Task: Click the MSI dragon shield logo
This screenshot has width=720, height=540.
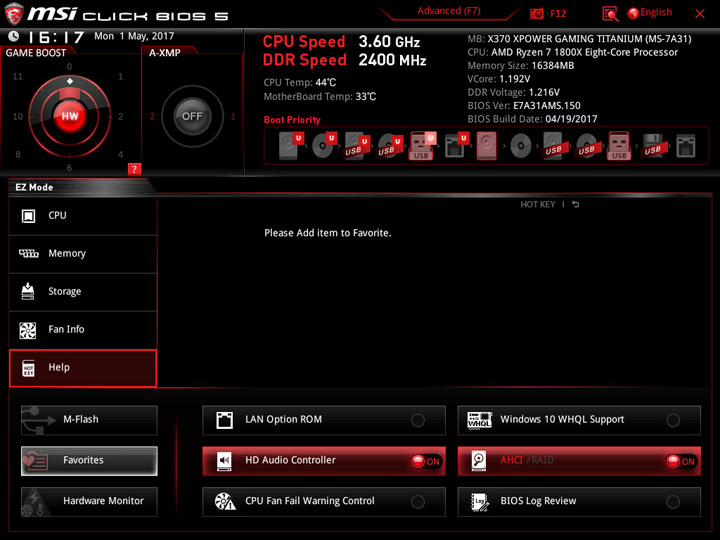Action: (14, 14)
